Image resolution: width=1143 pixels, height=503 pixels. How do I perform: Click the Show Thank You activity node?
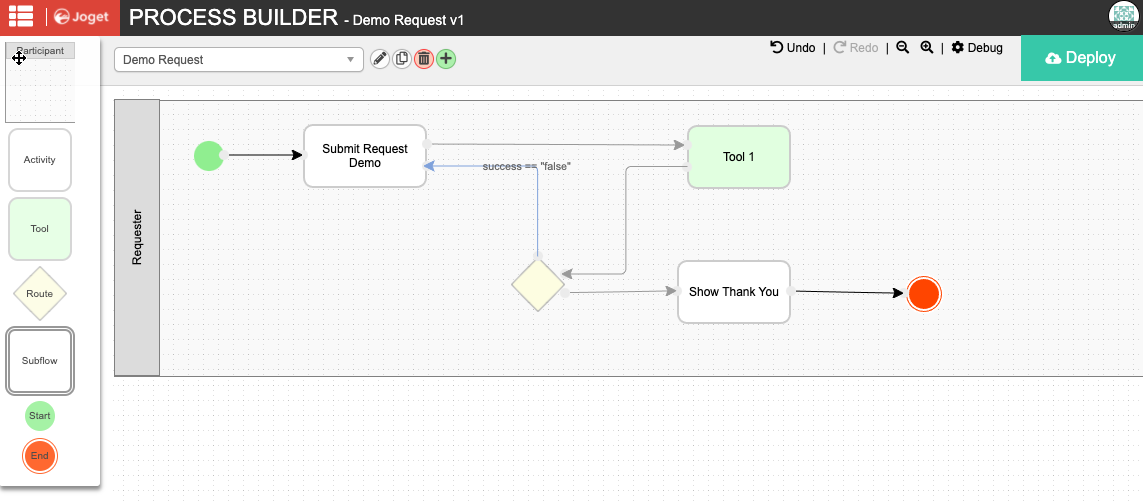coord(734,292)
